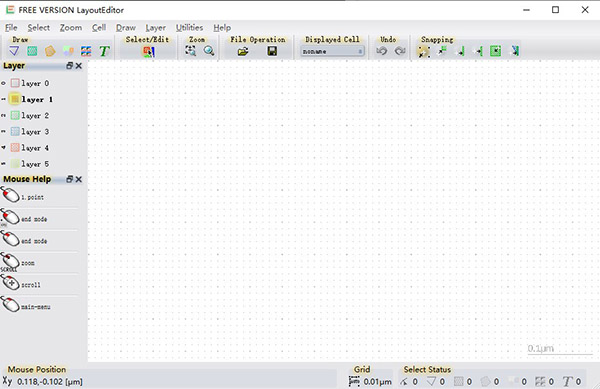Image resolution: width=600 pixels, height=389 pixels.
Task: Toggle the fourth Snapping icon
Action: tap(478, 51)
